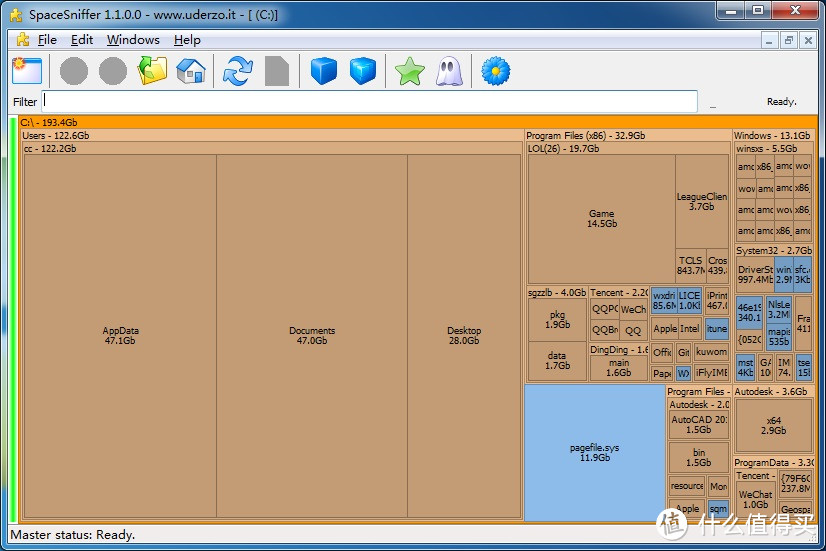Select the bin 1.5Gb block
Viewport: 826px width, 551px height.
[699, 457]
